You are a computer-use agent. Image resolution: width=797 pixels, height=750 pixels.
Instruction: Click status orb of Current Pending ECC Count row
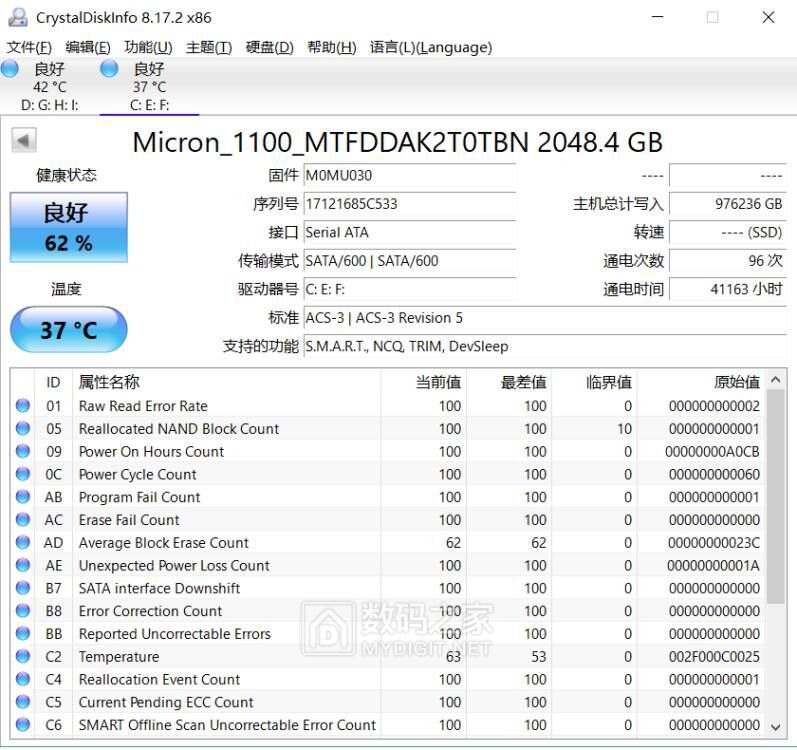[x=23, y=702]
